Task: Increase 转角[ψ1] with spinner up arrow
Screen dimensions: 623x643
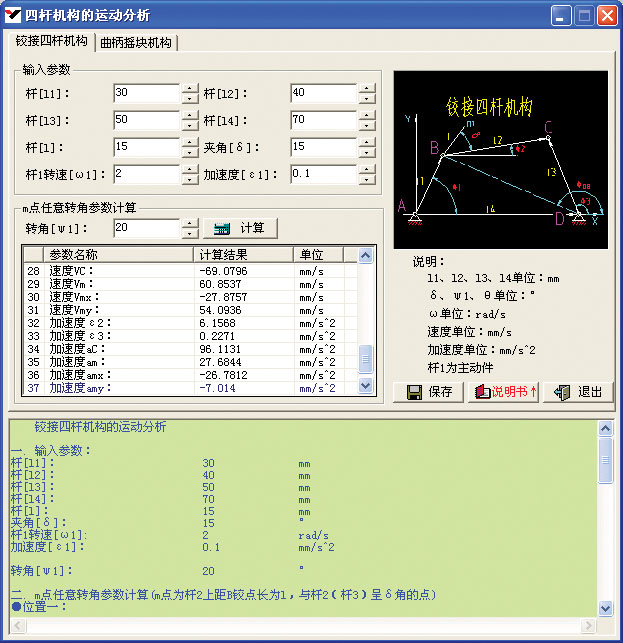Action: pyautogui.click(x=190, y=223)
